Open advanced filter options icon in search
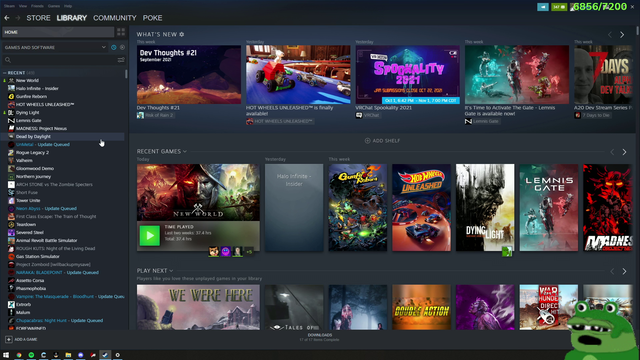This screenshot has height=360, width=640. point(121,60)
